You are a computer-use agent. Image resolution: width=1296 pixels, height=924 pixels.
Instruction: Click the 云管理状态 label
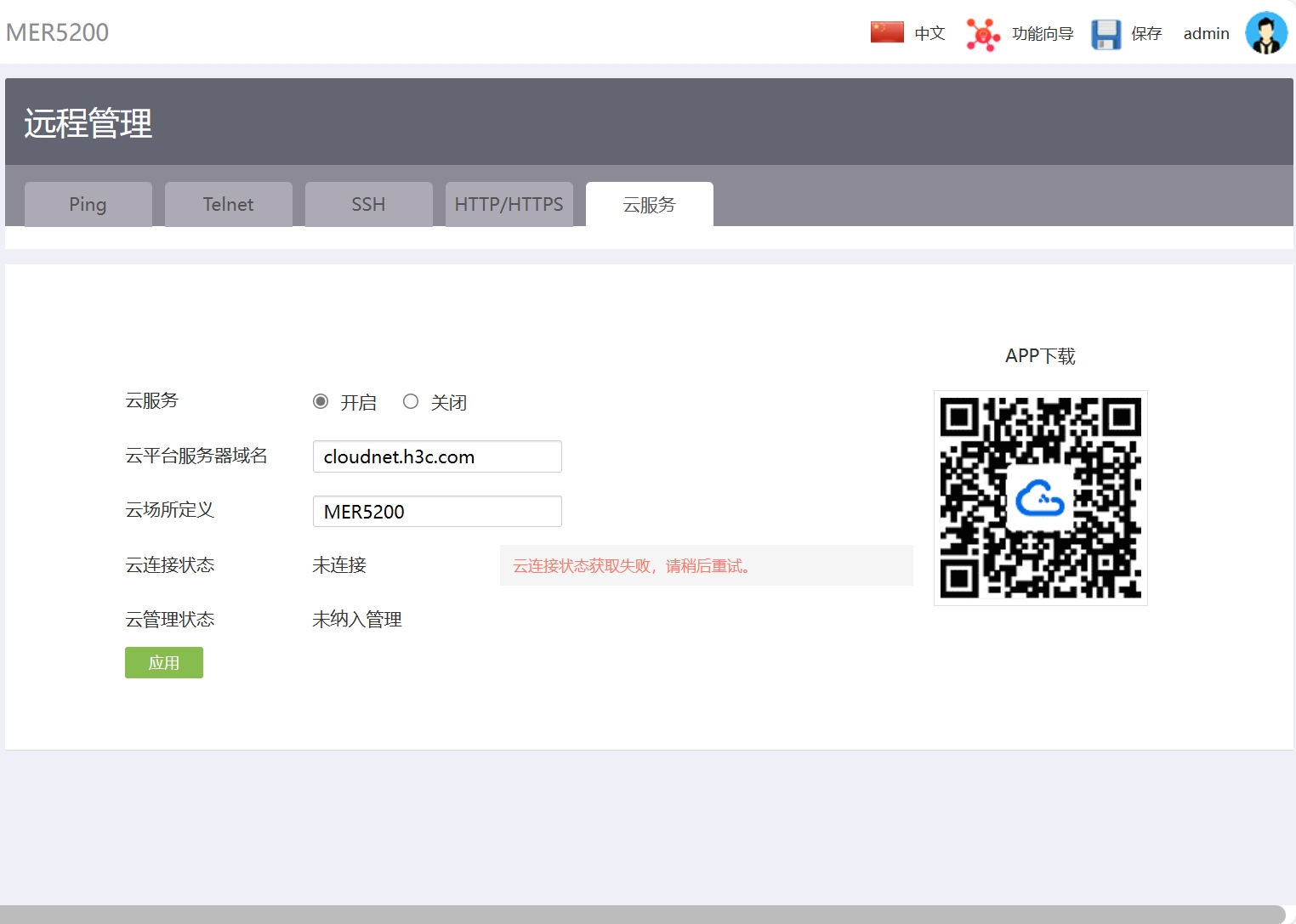click(170, 620)
